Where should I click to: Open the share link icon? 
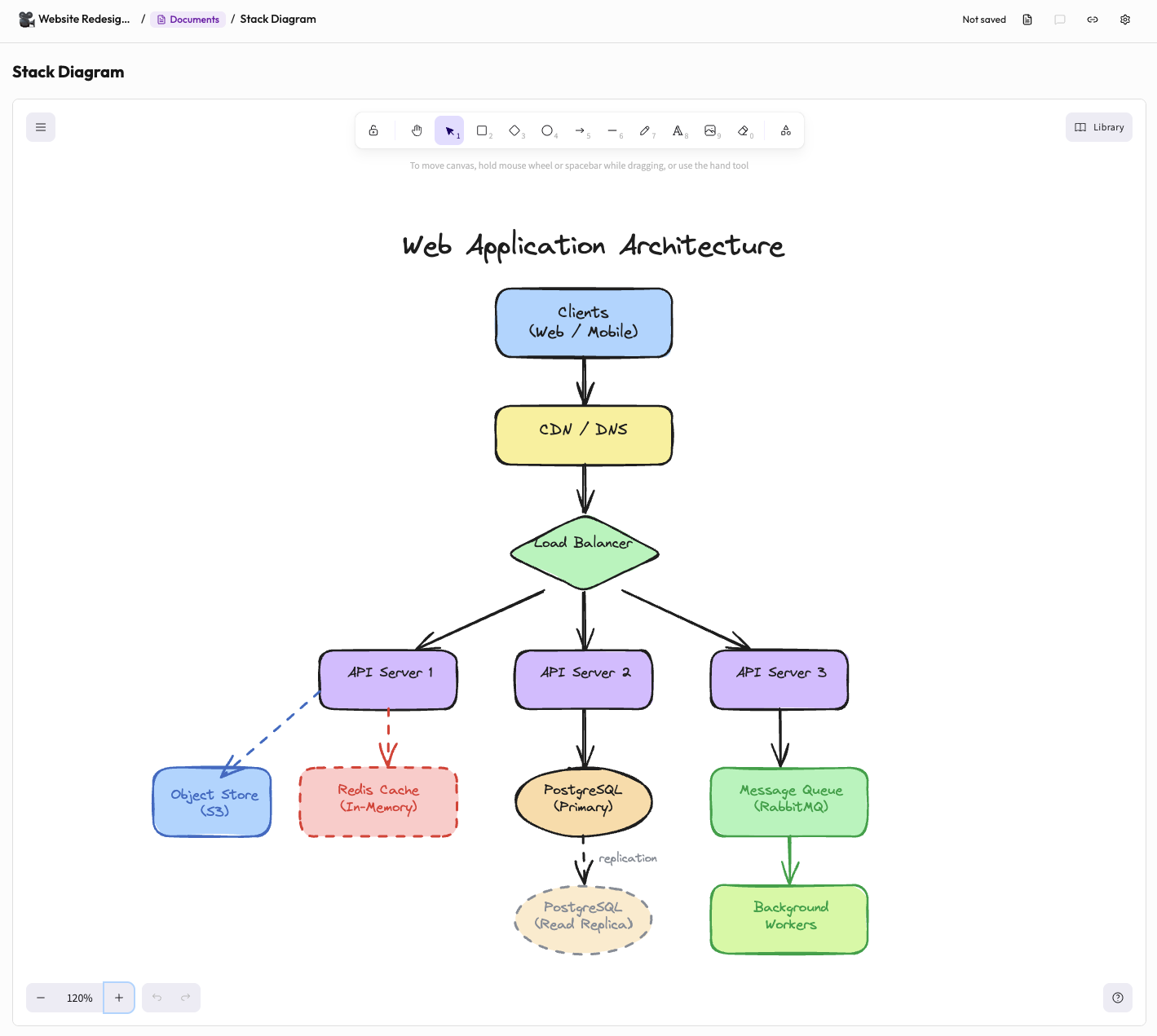click(x=1093, y=19)
